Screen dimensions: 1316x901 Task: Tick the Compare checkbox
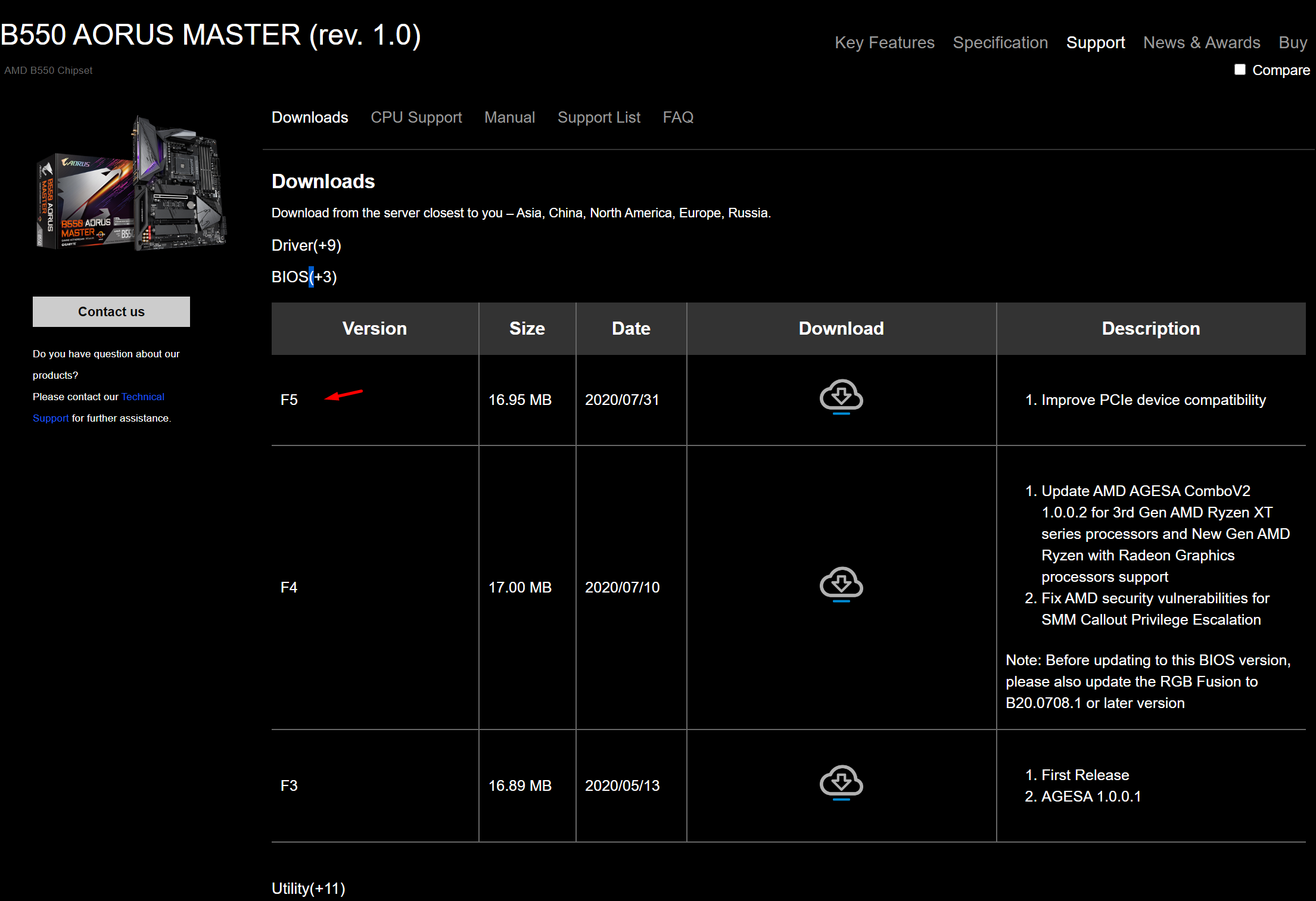[1240, 70]
